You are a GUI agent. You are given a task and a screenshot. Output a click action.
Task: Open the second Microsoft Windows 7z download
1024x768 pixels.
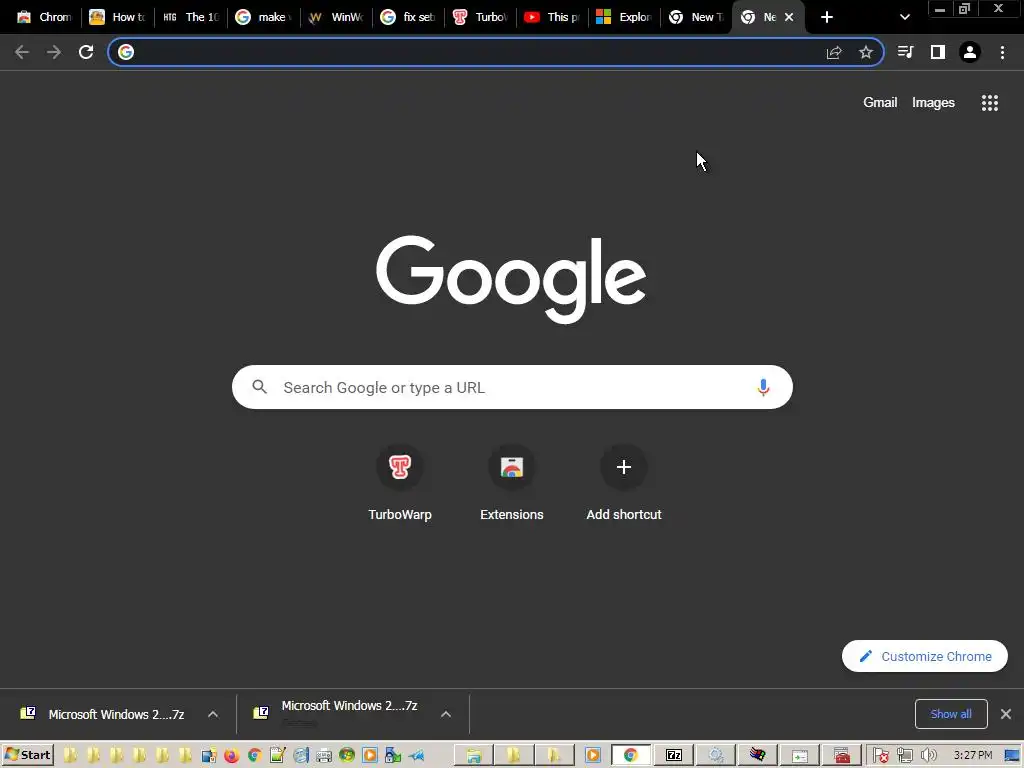click(x=336, y=714)
